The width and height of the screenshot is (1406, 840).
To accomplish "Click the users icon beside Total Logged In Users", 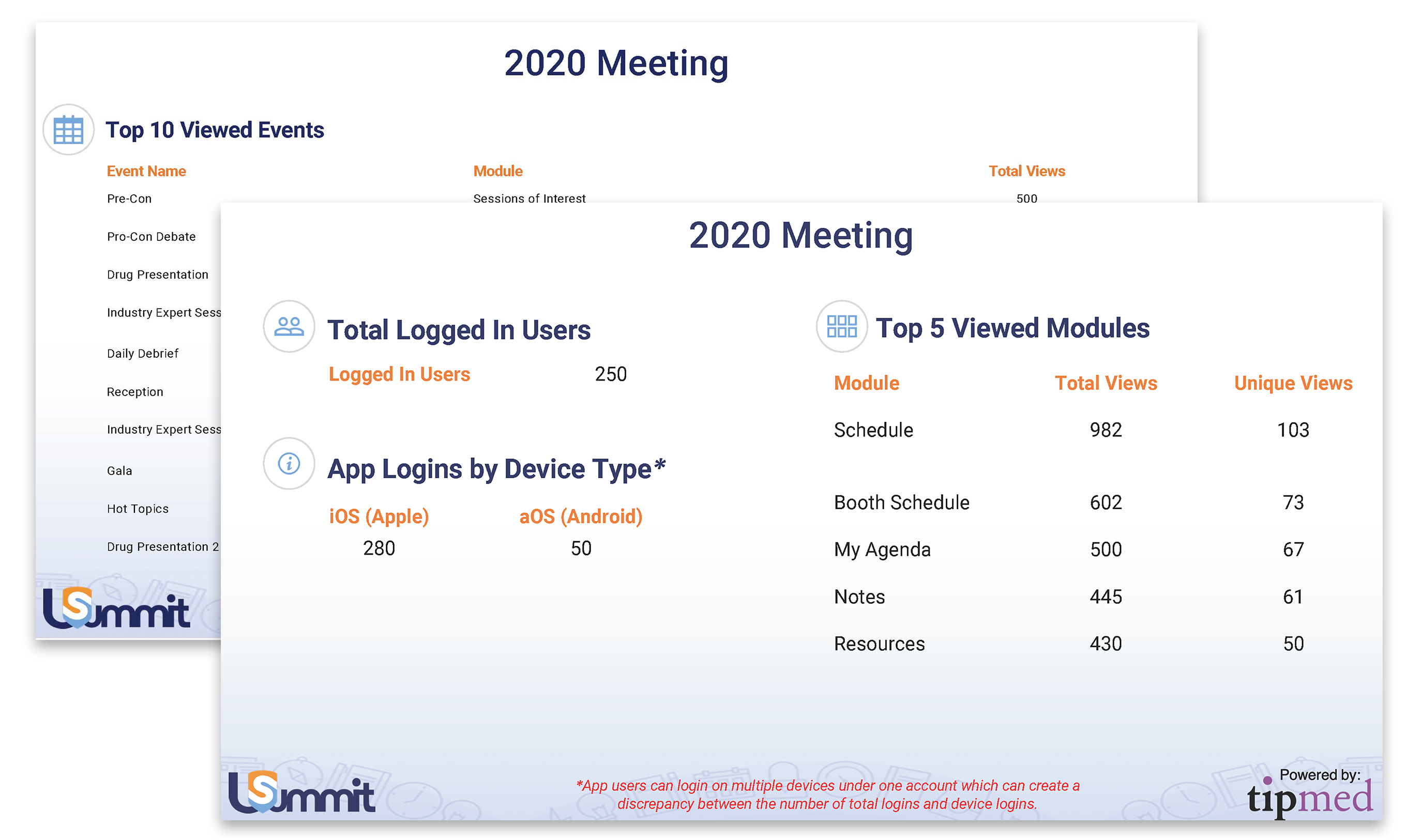I will click(x=289, y=327).
